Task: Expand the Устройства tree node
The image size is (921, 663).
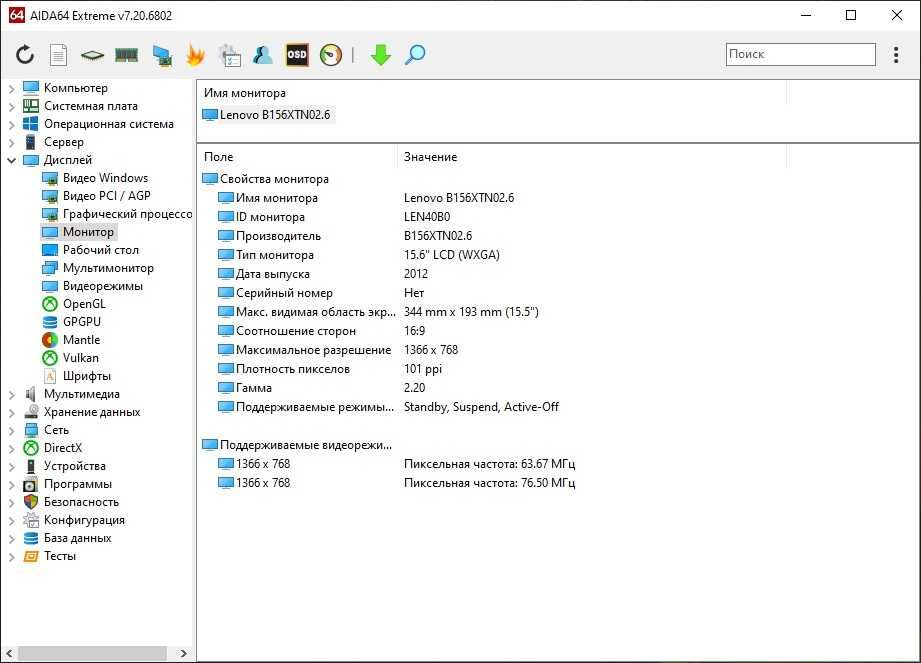Action: pos(11,466)
